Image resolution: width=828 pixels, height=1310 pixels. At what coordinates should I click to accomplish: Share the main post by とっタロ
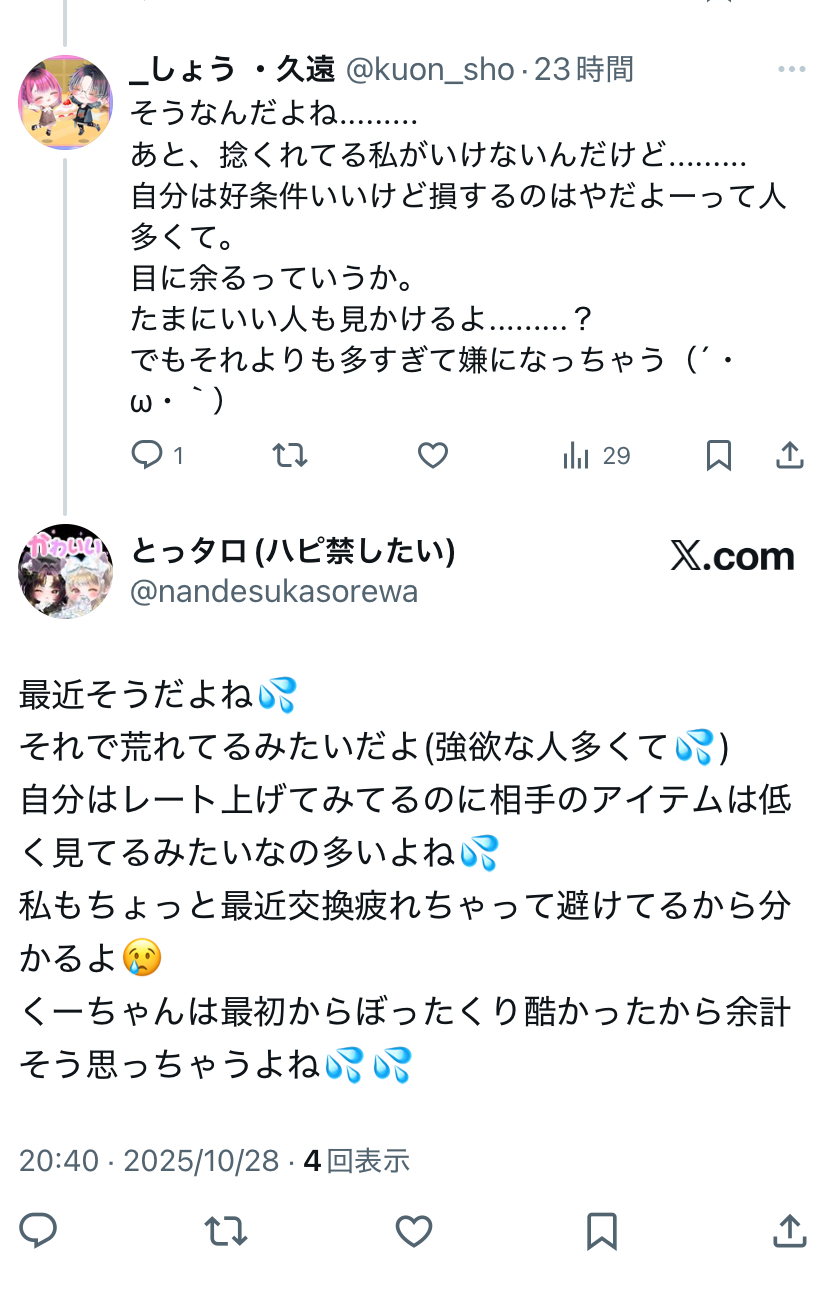(x=790, y=1230)
